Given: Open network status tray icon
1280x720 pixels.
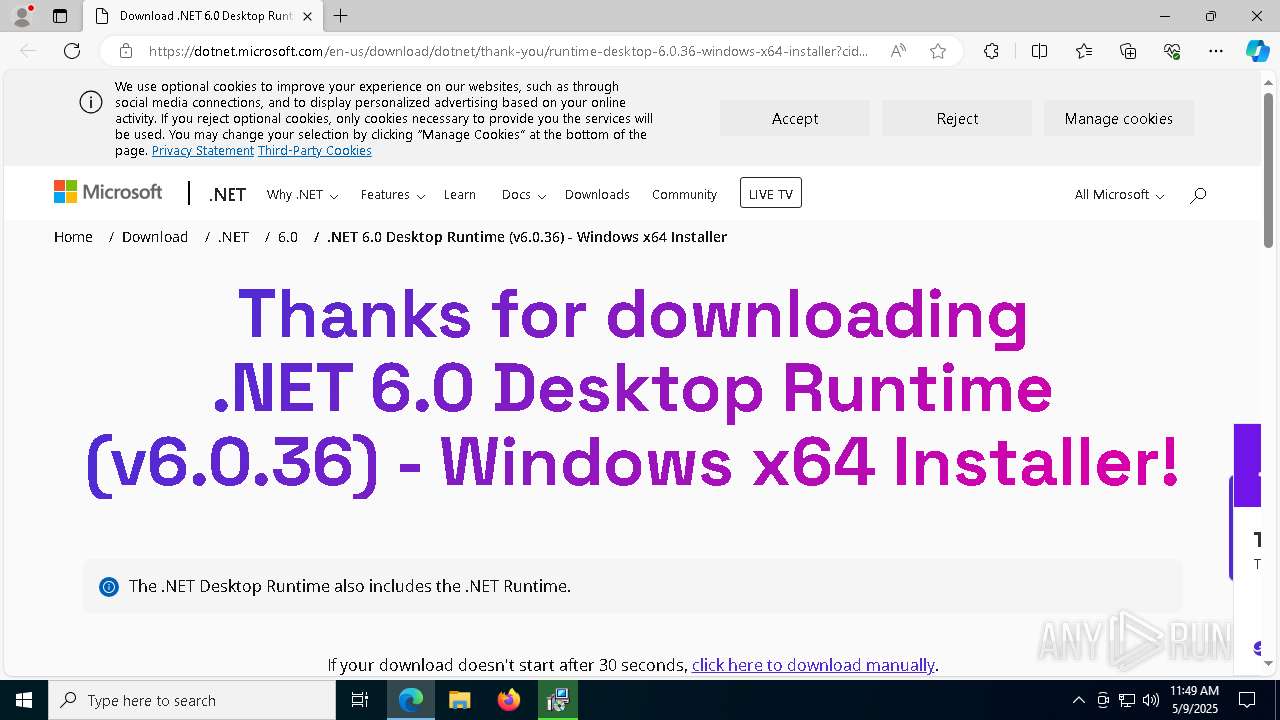Looking at the screenshot, I should (1127, 700).
